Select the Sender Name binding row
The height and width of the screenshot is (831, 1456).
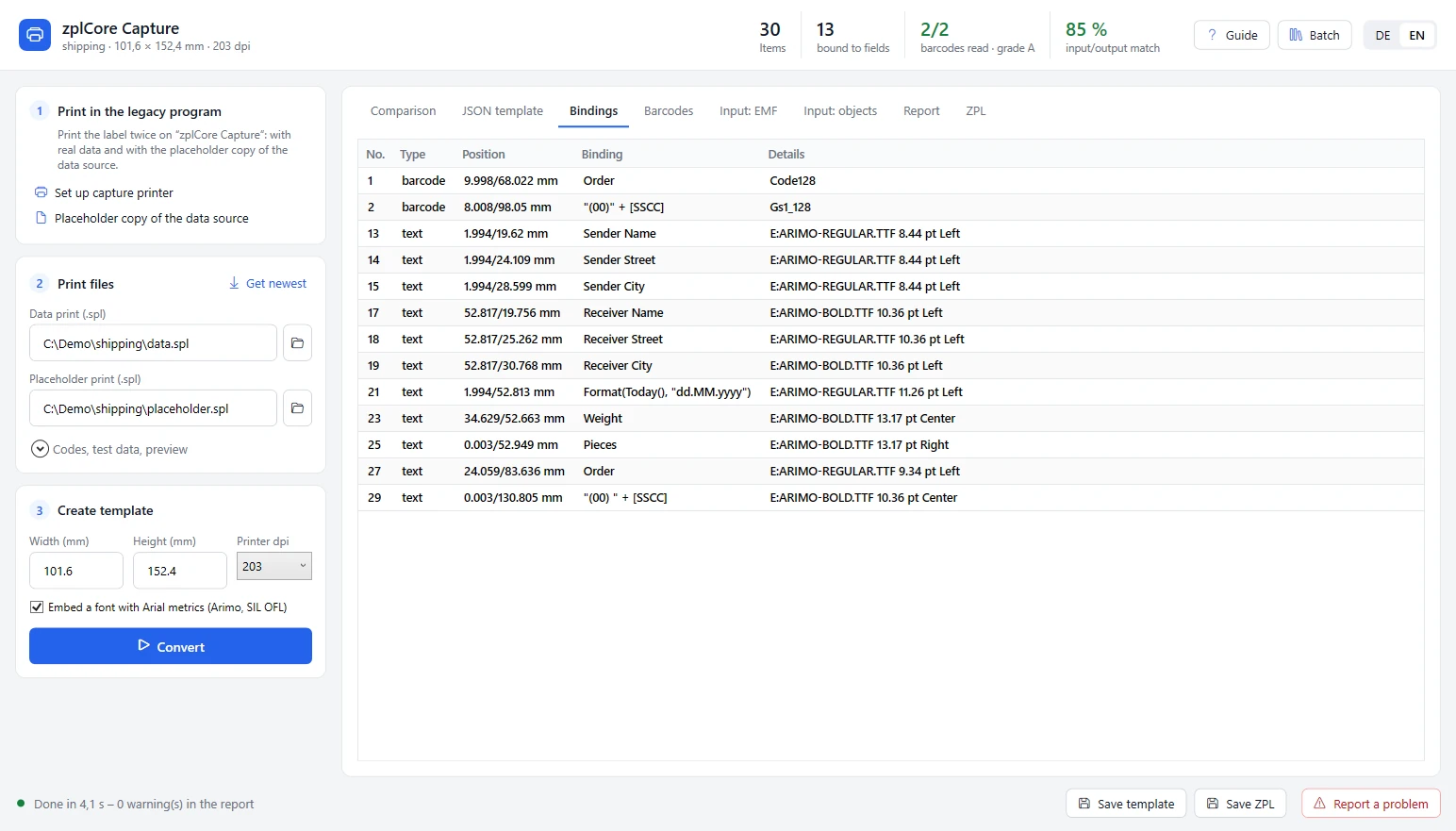pos(891,233)
